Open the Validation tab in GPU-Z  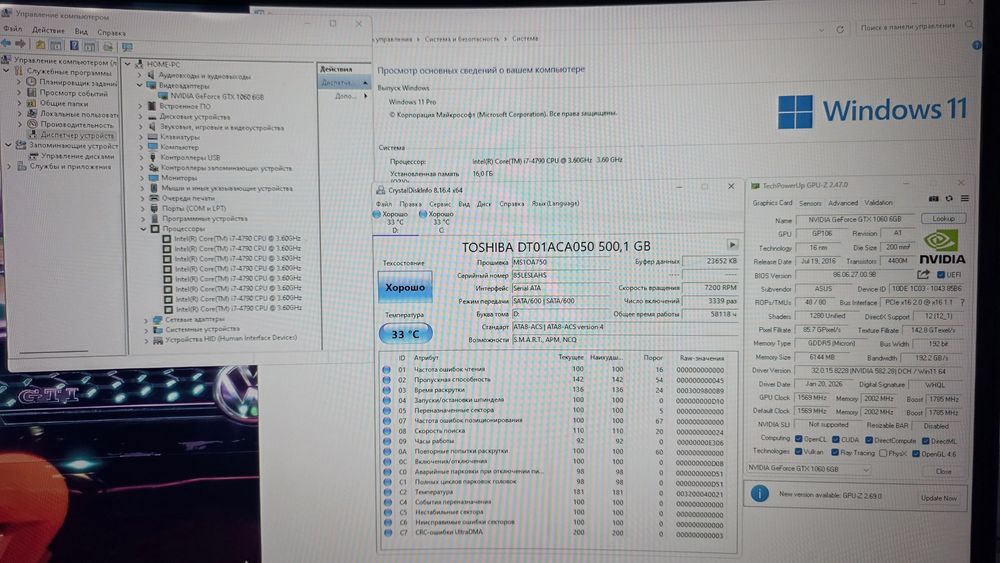pyautogui.click(x=878, y=203)
